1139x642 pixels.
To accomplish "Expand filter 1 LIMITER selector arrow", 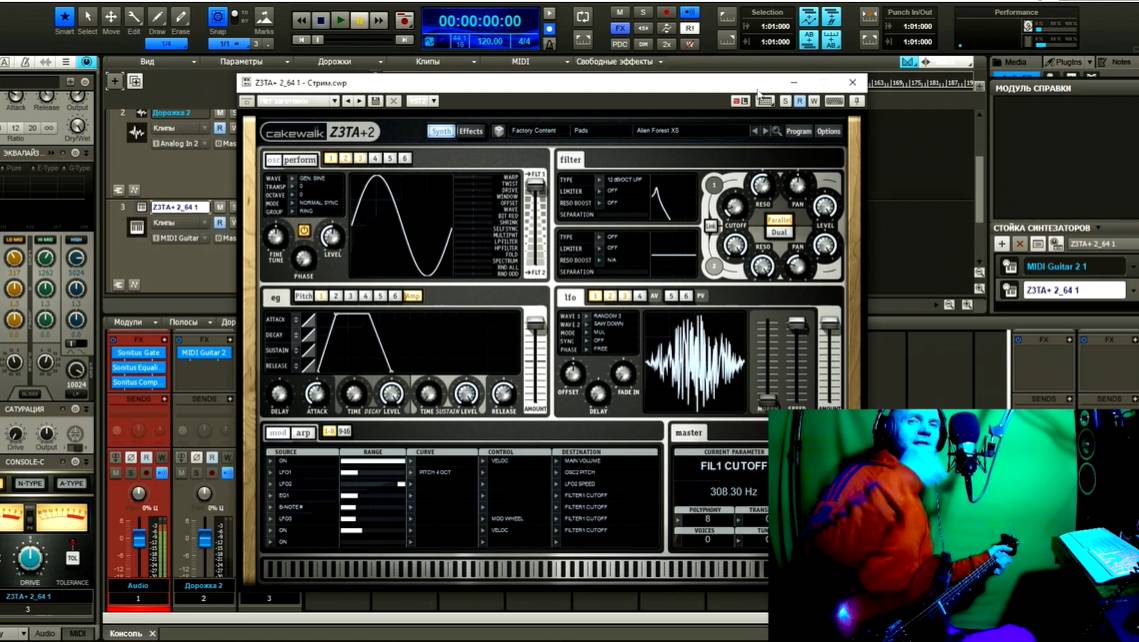I will [600, 191].
